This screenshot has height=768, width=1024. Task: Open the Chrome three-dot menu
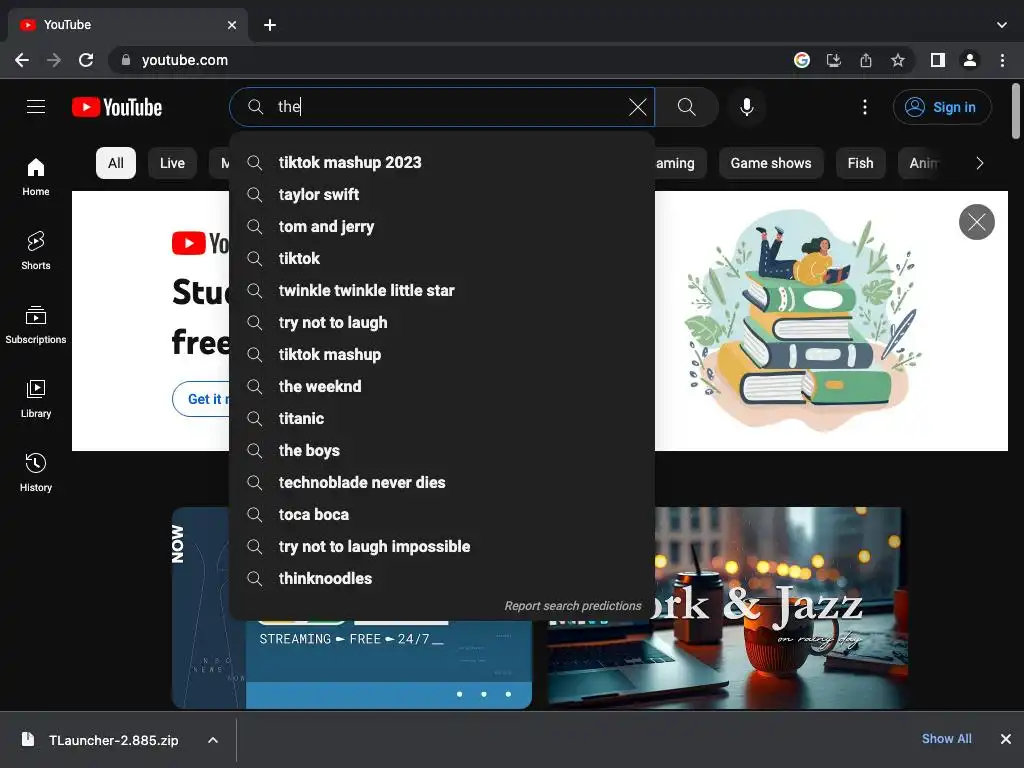tap(1002, 60)
